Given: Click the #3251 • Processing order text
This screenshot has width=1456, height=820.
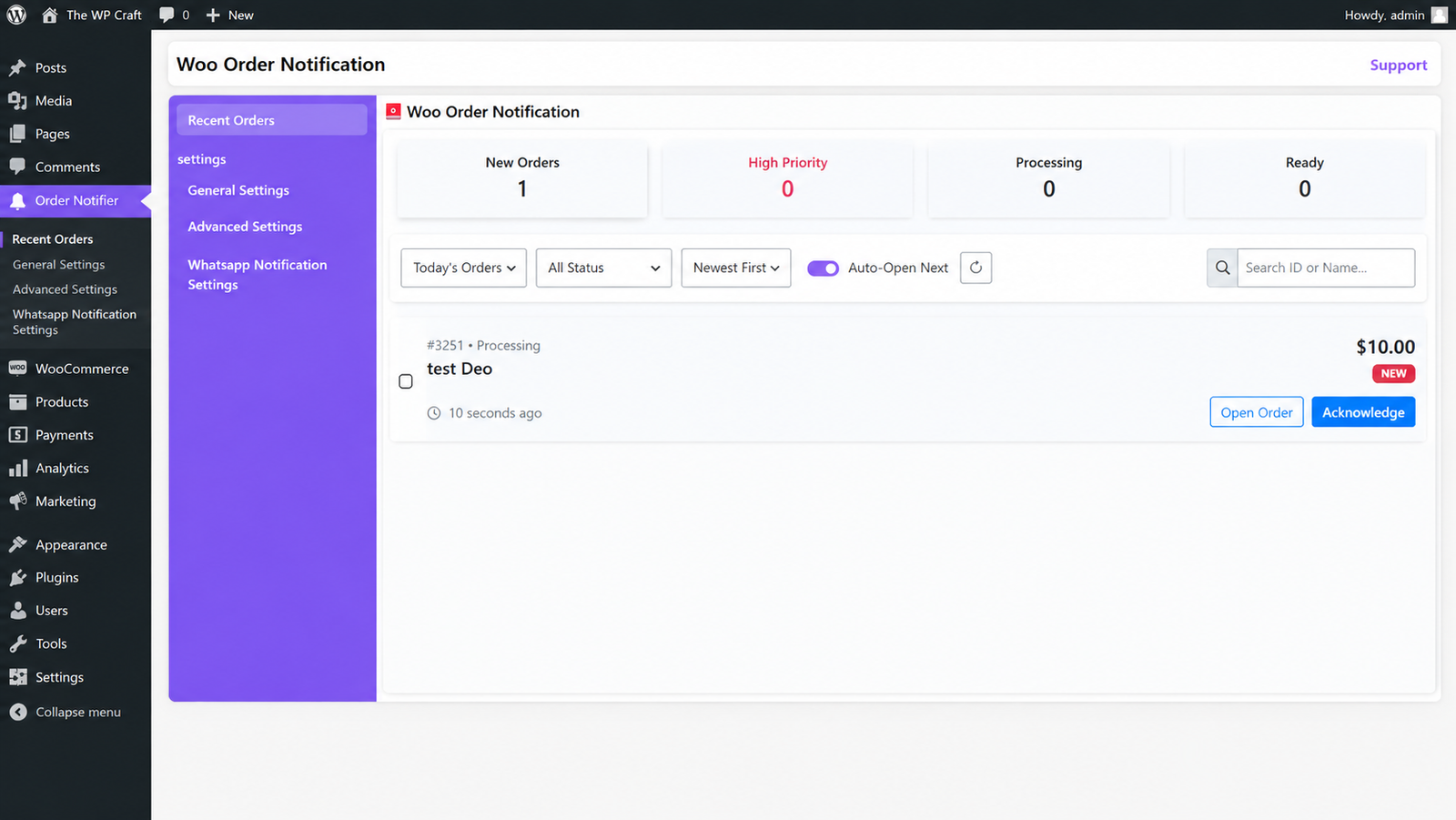Looking at the screenshot, I should tap(483, 346).
